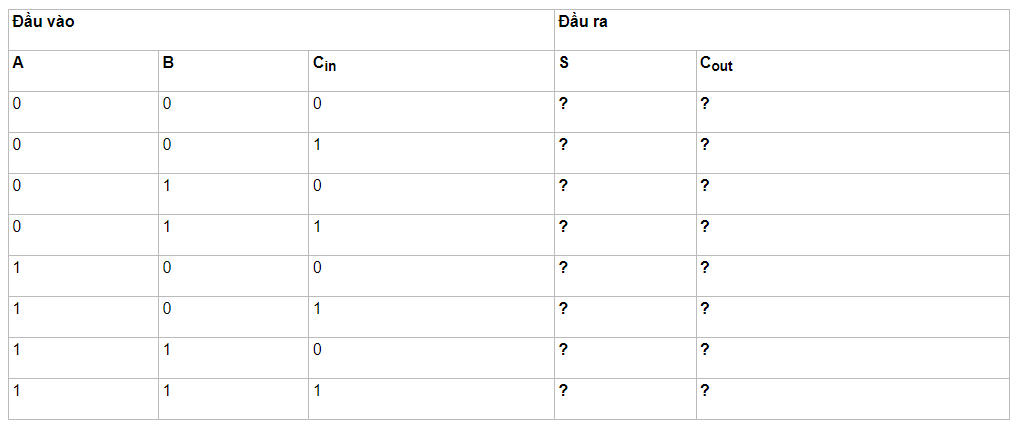Select the S column header
This screenshot has width=1015, height=426.
click(625, 71)
